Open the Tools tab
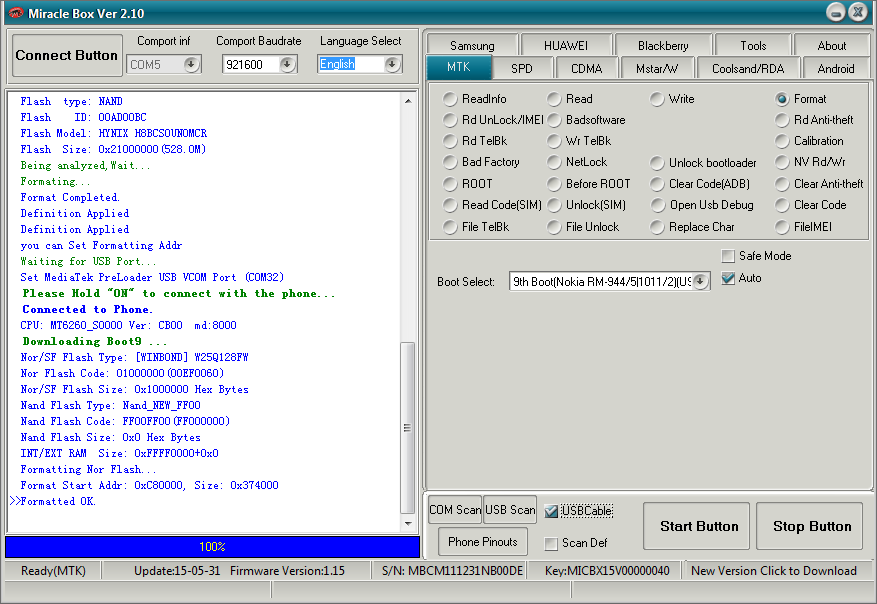This screenshot has height=604, width=877. (753, 45)
